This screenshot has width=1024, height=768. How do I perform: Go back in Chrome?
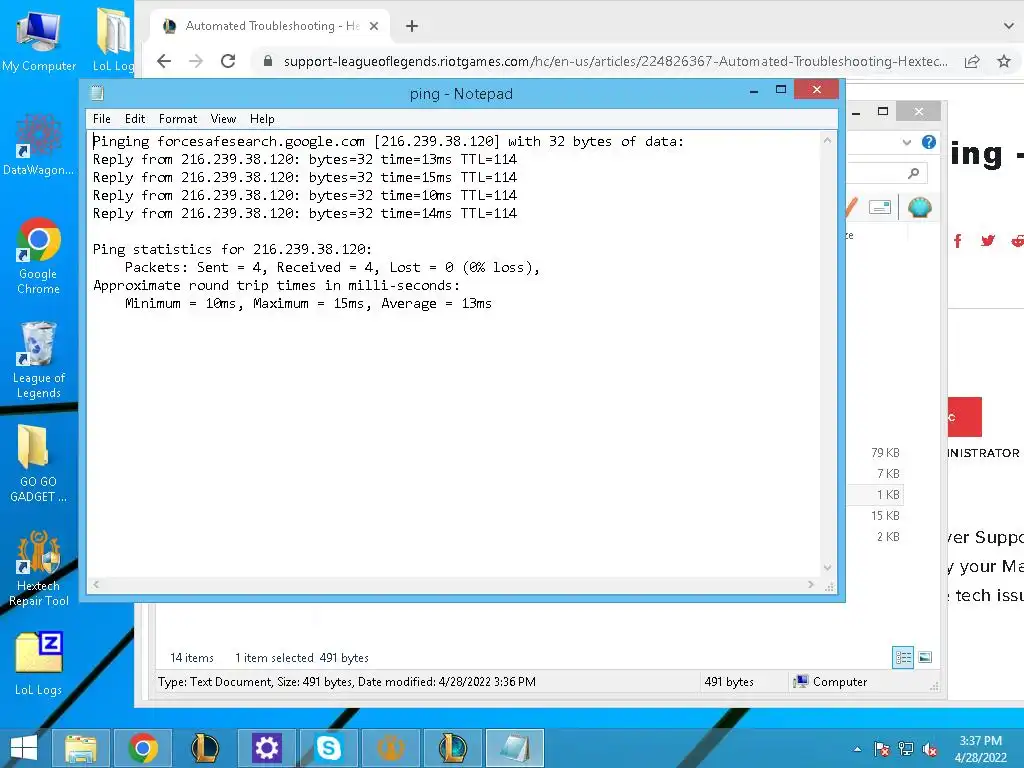164,61
